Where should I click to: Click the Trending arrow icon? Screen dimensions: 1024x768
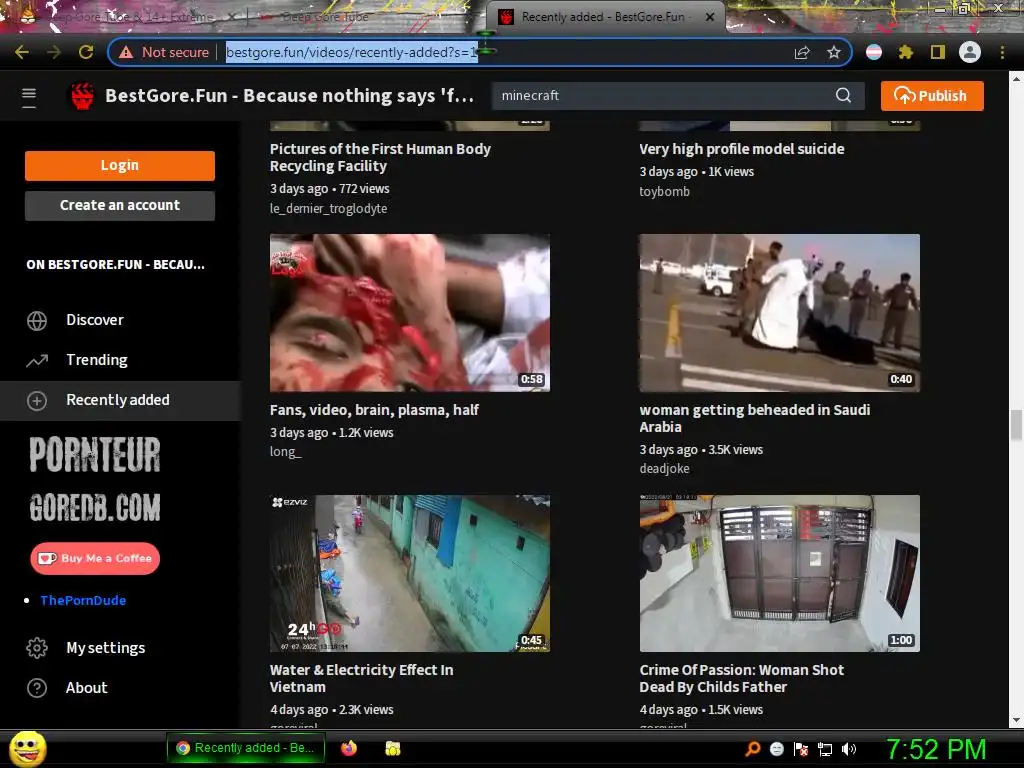[37, 360]
